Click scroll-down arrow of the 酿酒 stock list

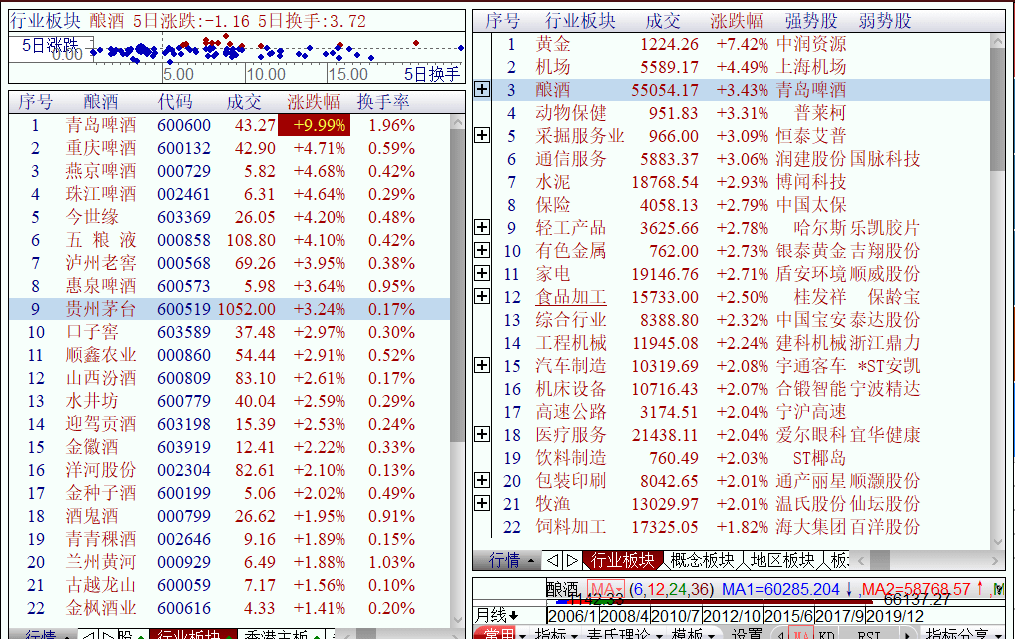[x=458, y=620]
